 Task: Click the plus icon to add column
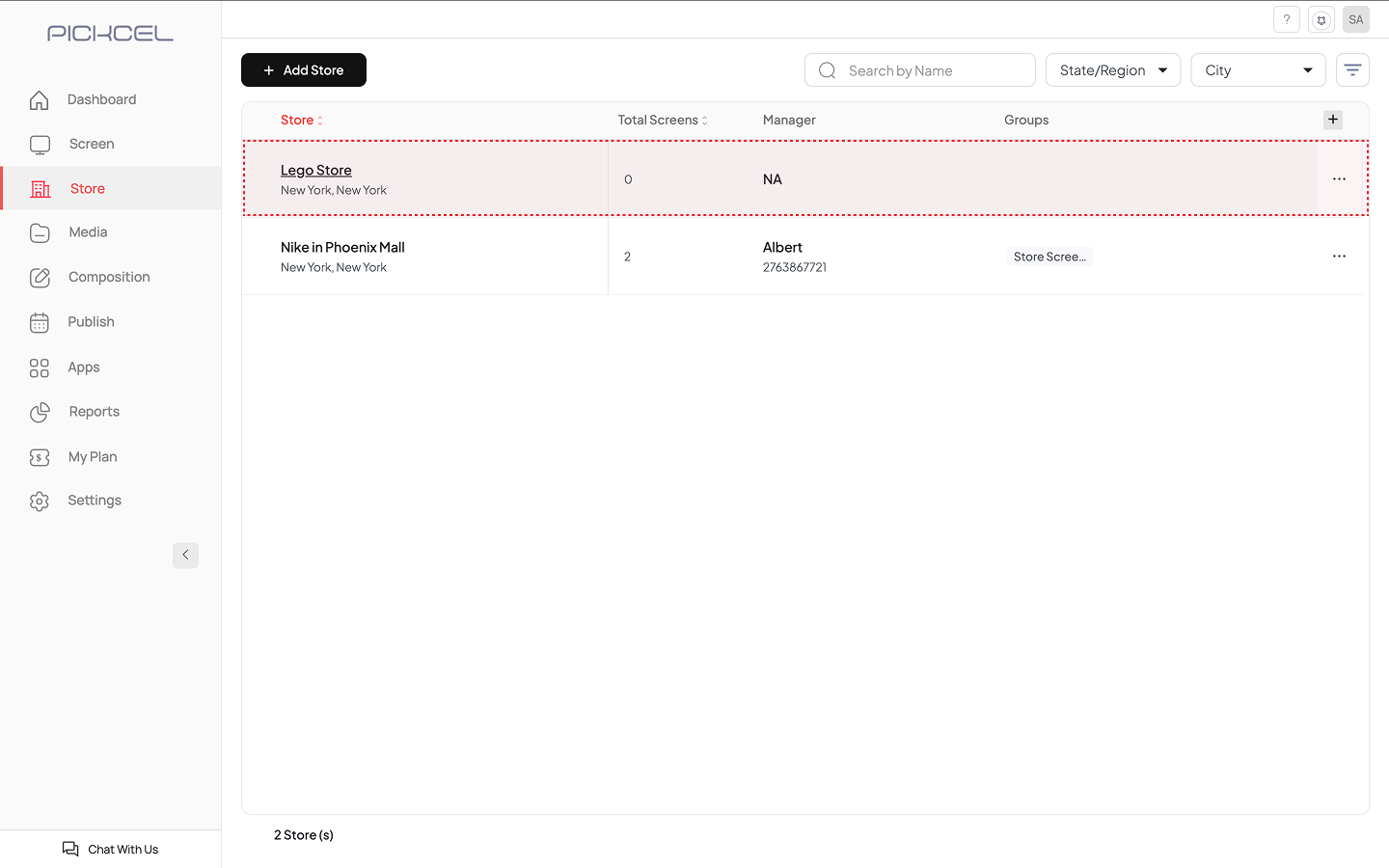(x=1333, y=120)
